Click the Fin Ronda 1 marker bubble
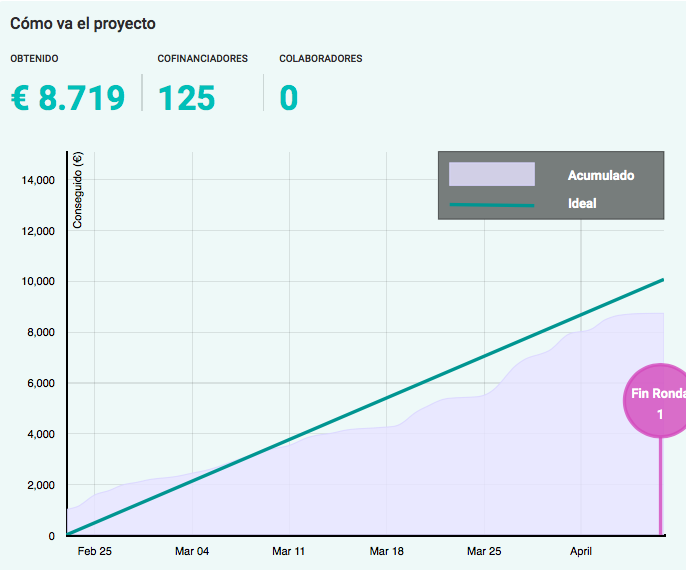This screenshot has height=570, width=686. 658,403
